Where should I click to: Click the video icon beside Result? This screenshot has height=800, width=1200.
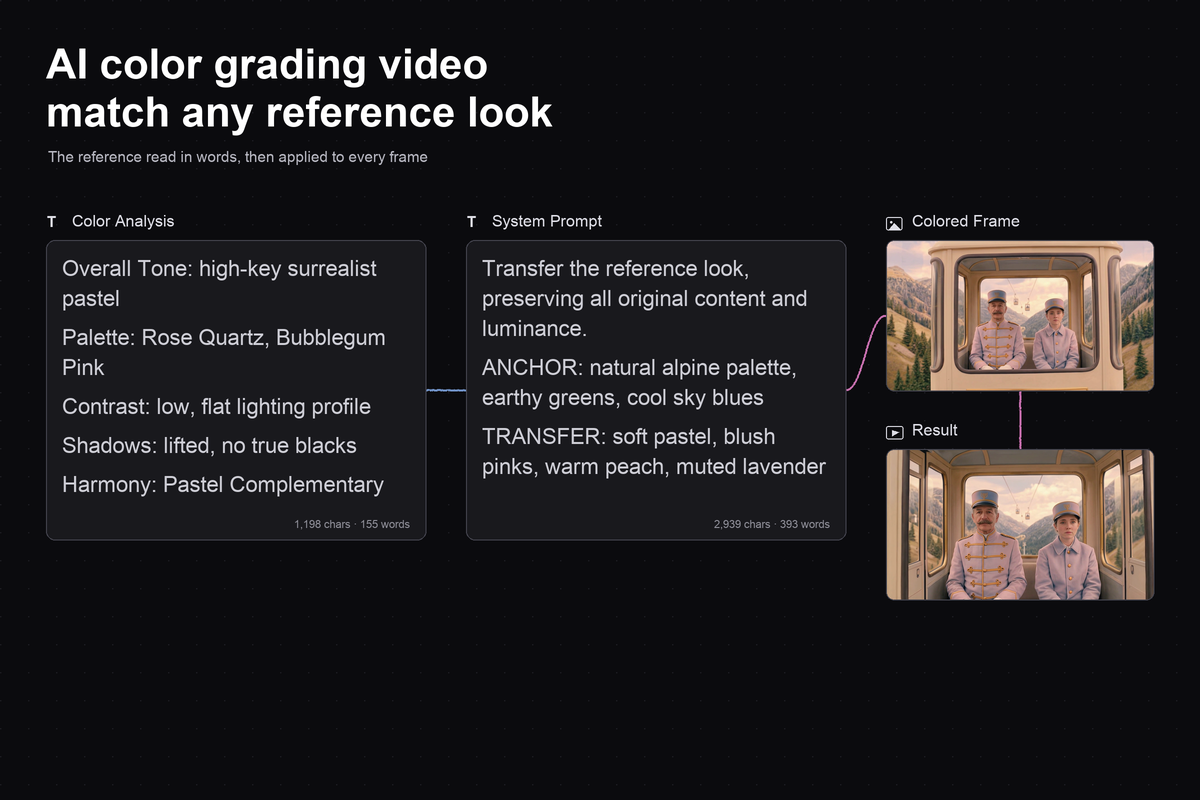894,432
